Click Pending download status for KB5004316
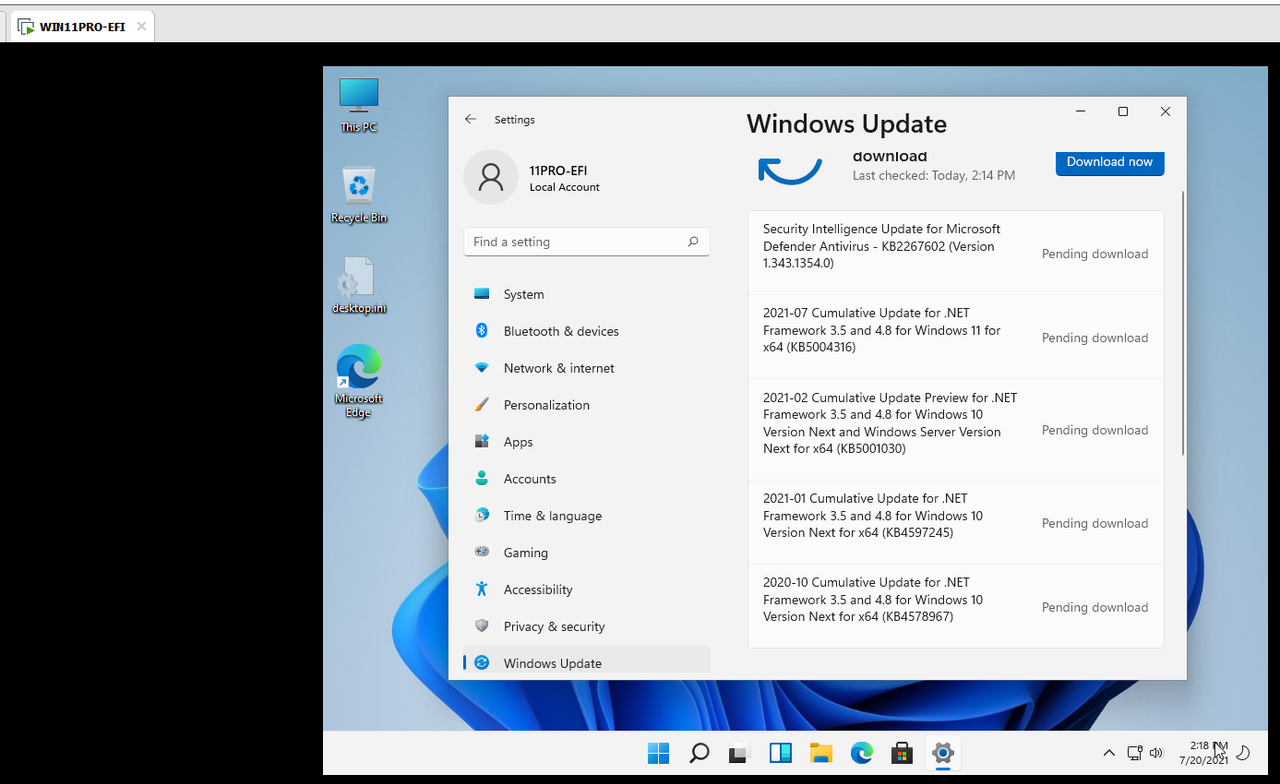The width and height of the screenshot is (1280, 784). [x=1095, y=338]
